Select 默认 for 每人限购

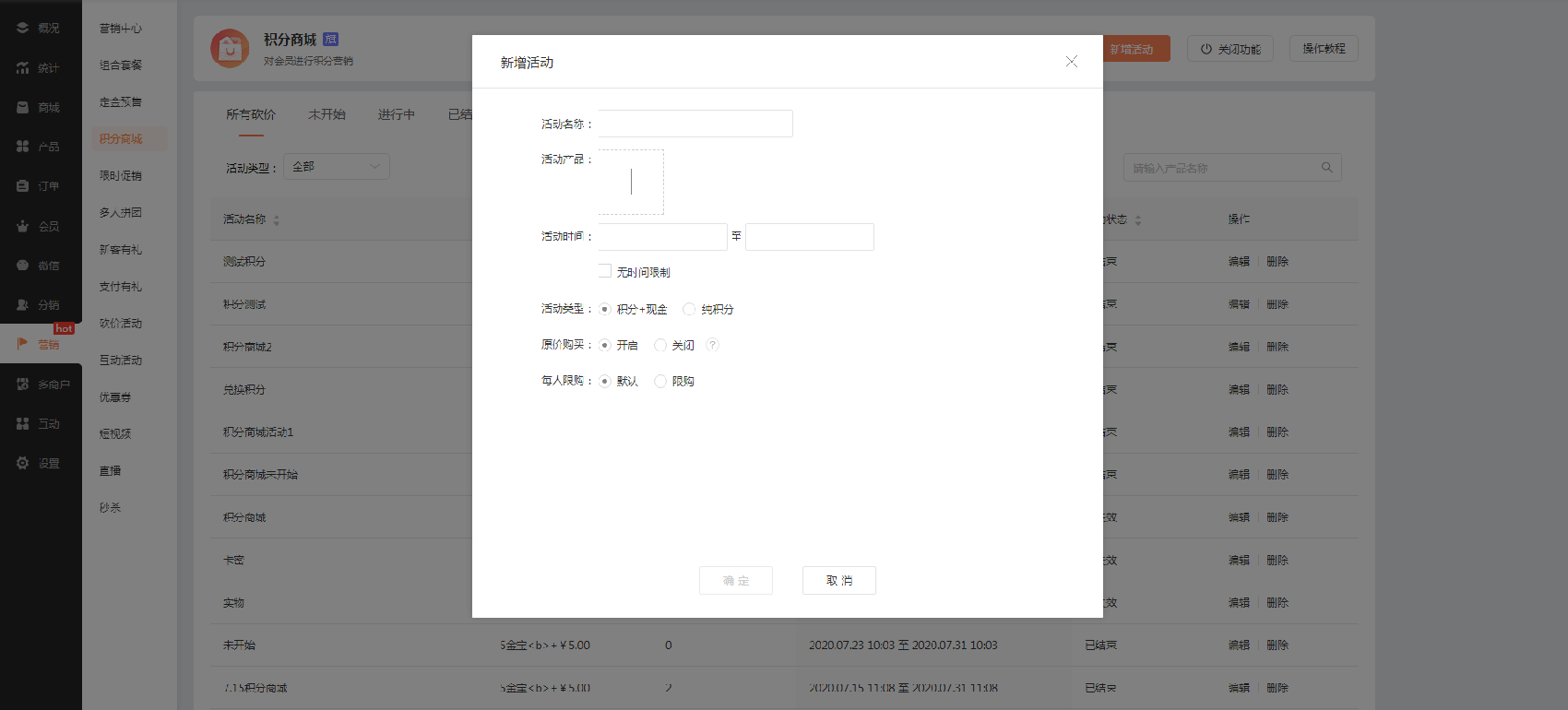click(x=605, y=381)
